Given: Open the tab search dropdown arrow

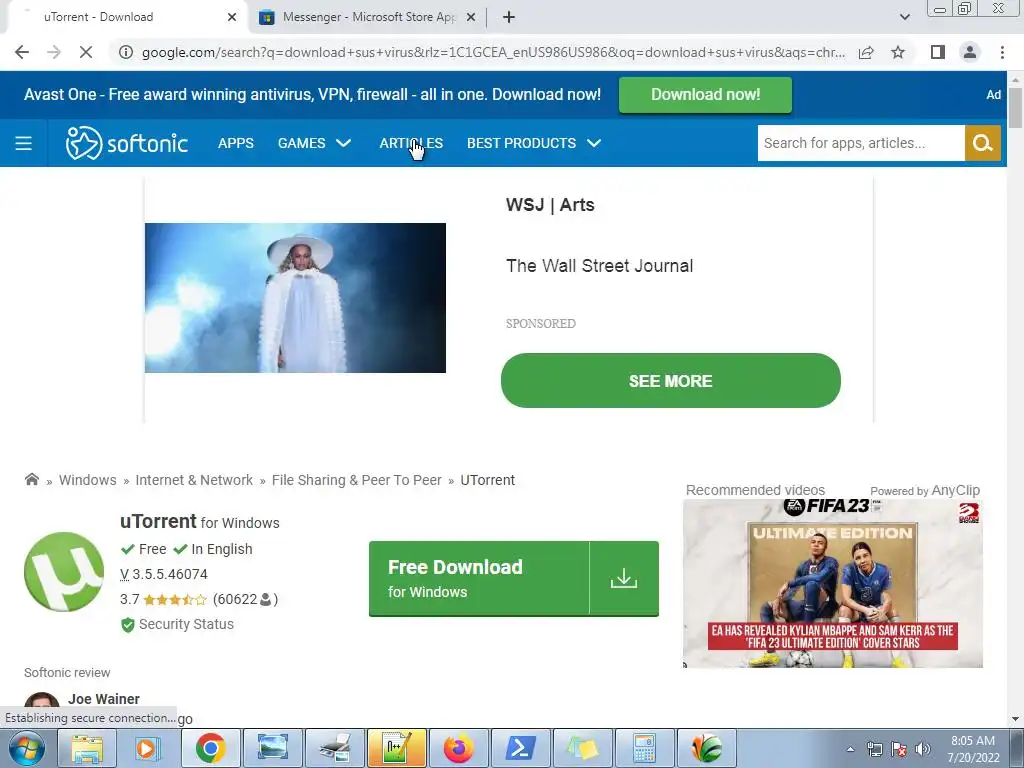Looking at the screenshot, I should (x=904, y=17).
